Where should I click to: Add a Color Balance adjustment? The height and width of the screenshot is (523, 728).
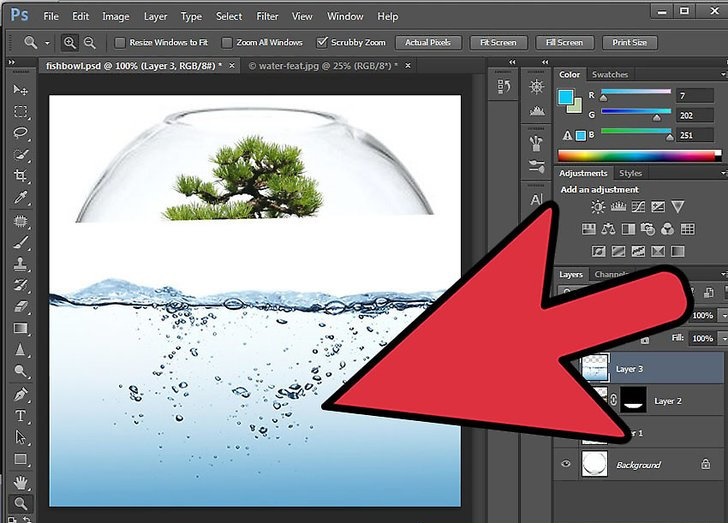point(608,229)
